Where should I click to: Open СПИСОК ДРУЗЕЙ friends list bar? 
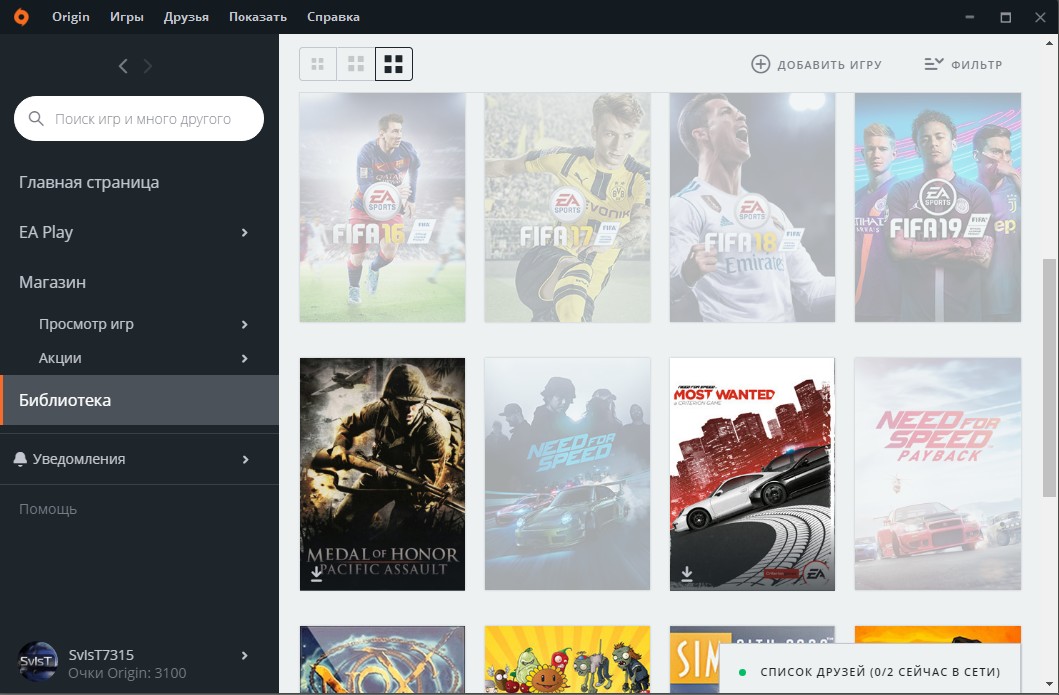[x=870, y=669]
